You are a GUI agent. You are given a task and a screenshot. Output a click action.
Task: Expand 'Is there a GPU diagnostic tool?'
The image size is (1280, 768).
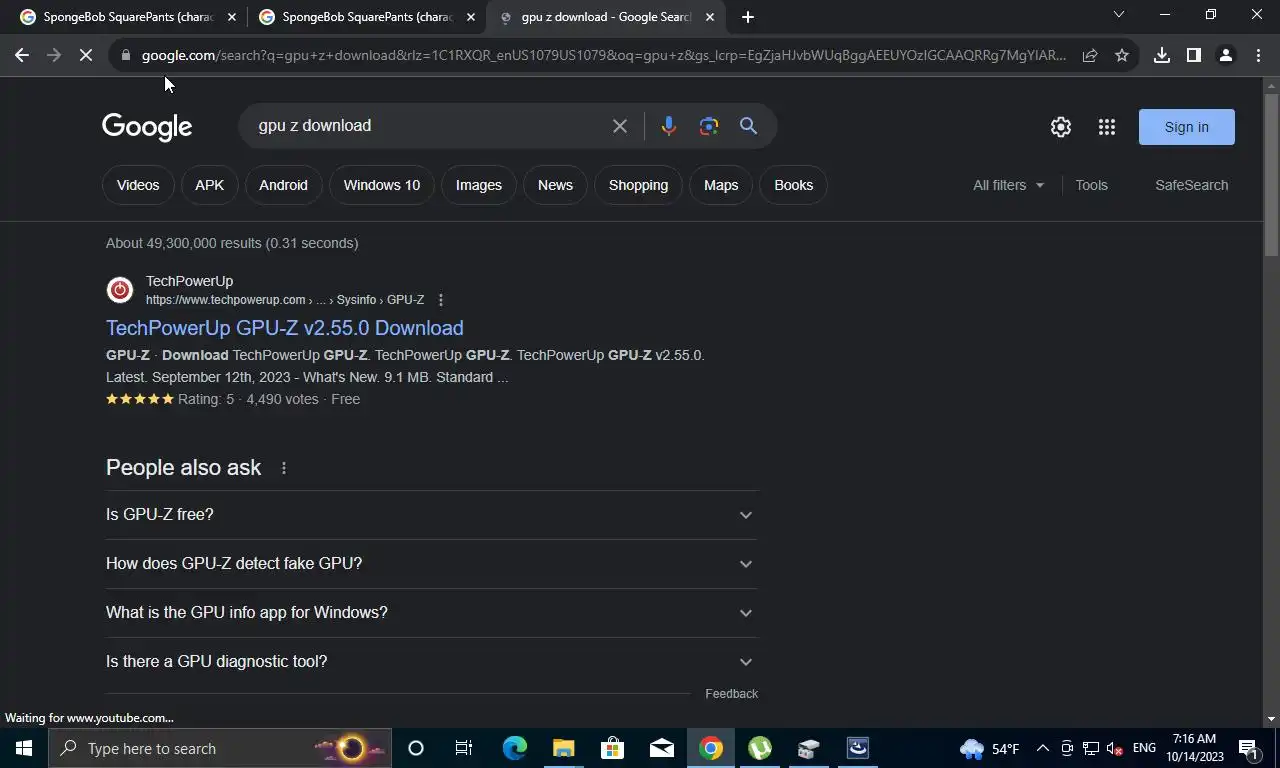[431, 662]
